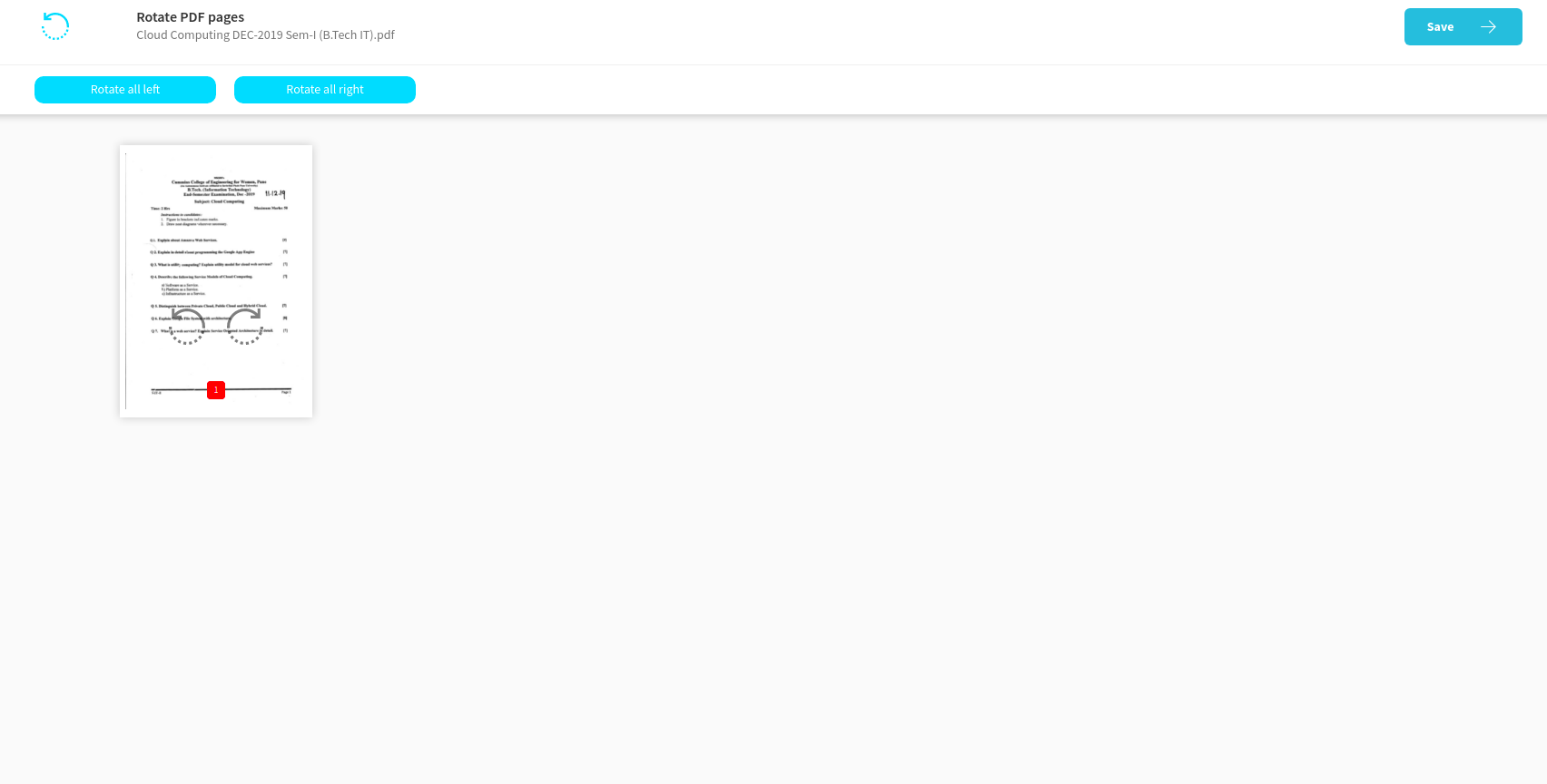Click the circular rotate logo in header

pyautogui.click(x=55, y=26)
